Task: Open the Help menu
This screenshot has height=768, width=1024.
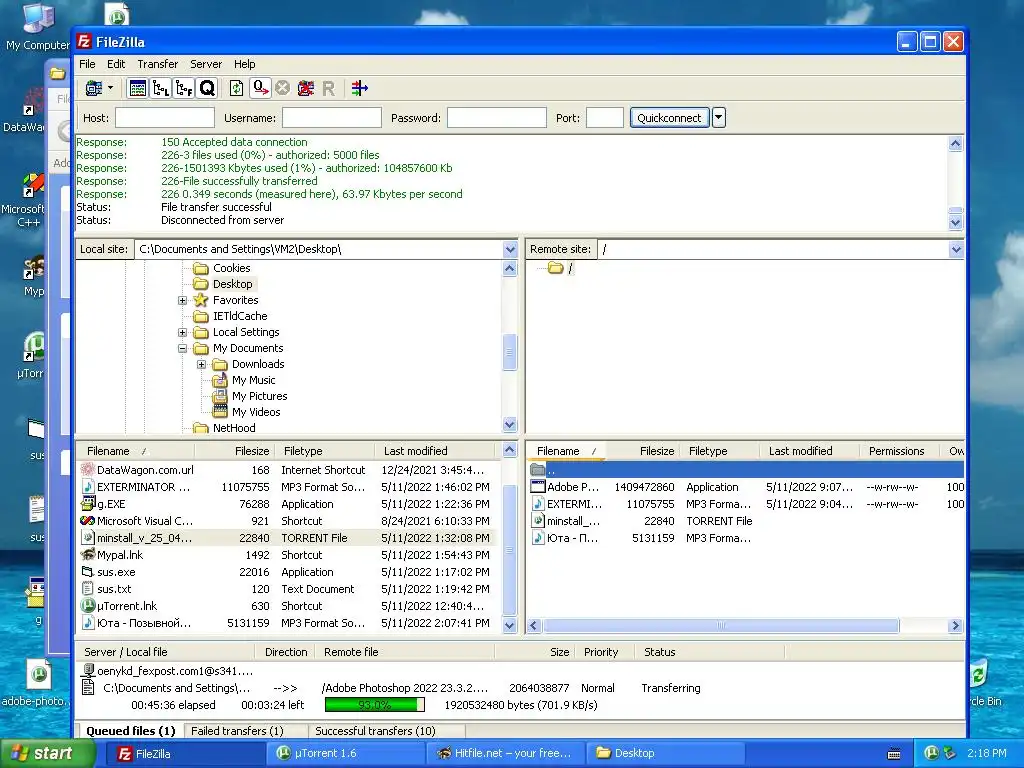Action: [244, 64]
